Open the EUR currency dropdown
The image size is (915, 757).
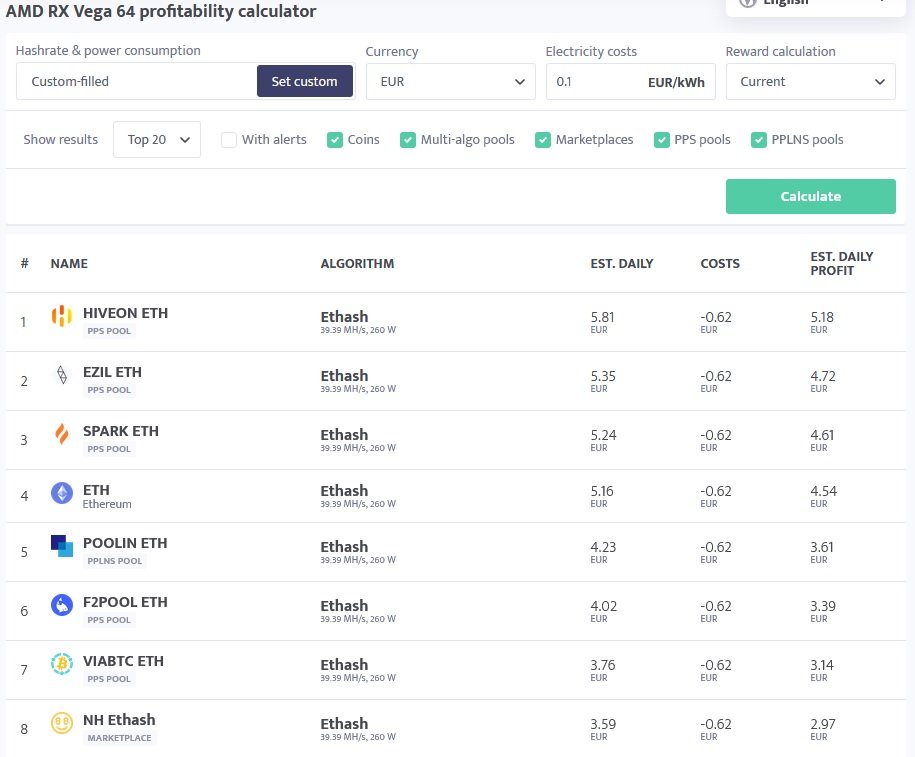point(450,82)
